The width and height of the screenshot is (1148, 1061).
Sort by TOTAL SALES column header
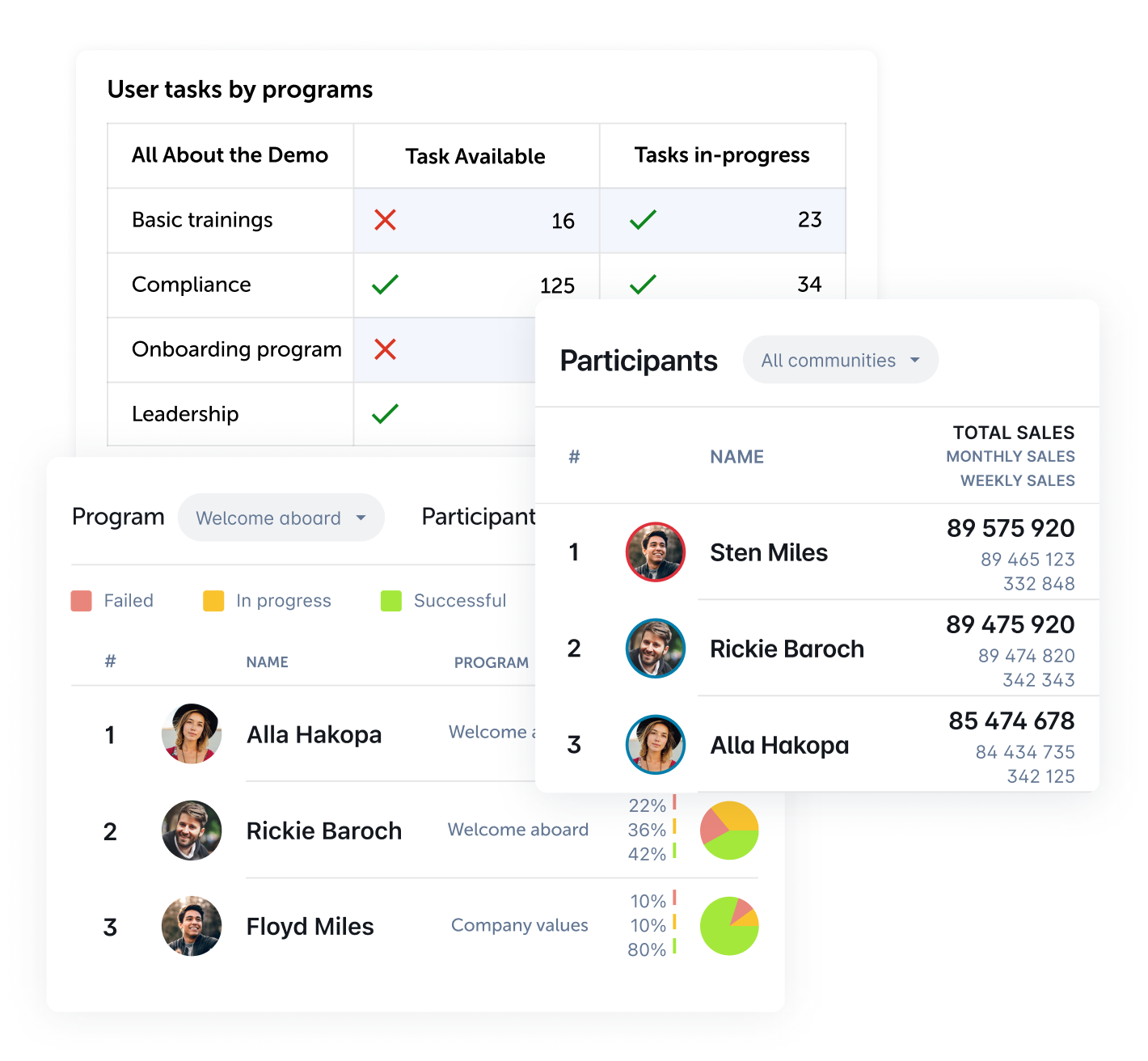pos(1014,433)
